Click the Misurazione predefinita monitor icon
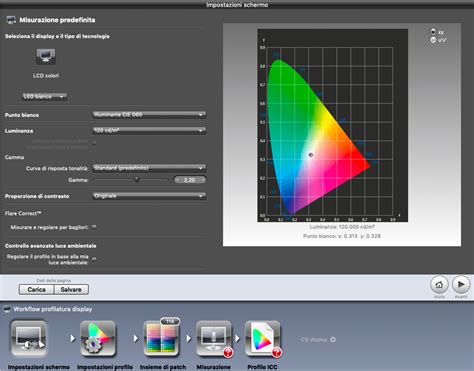This screenshot has height=371, width=474. 11,20
